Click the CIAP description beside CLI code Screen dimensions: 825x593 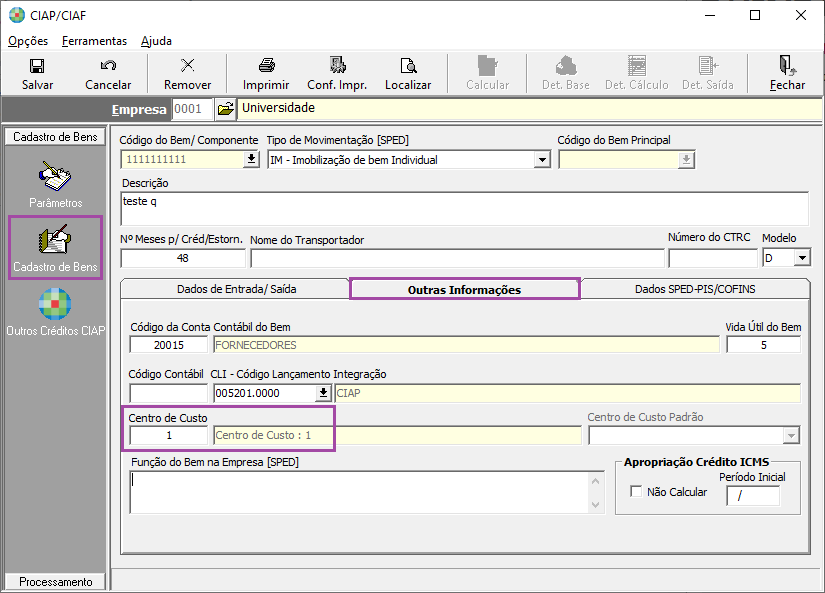pos(567,393)
